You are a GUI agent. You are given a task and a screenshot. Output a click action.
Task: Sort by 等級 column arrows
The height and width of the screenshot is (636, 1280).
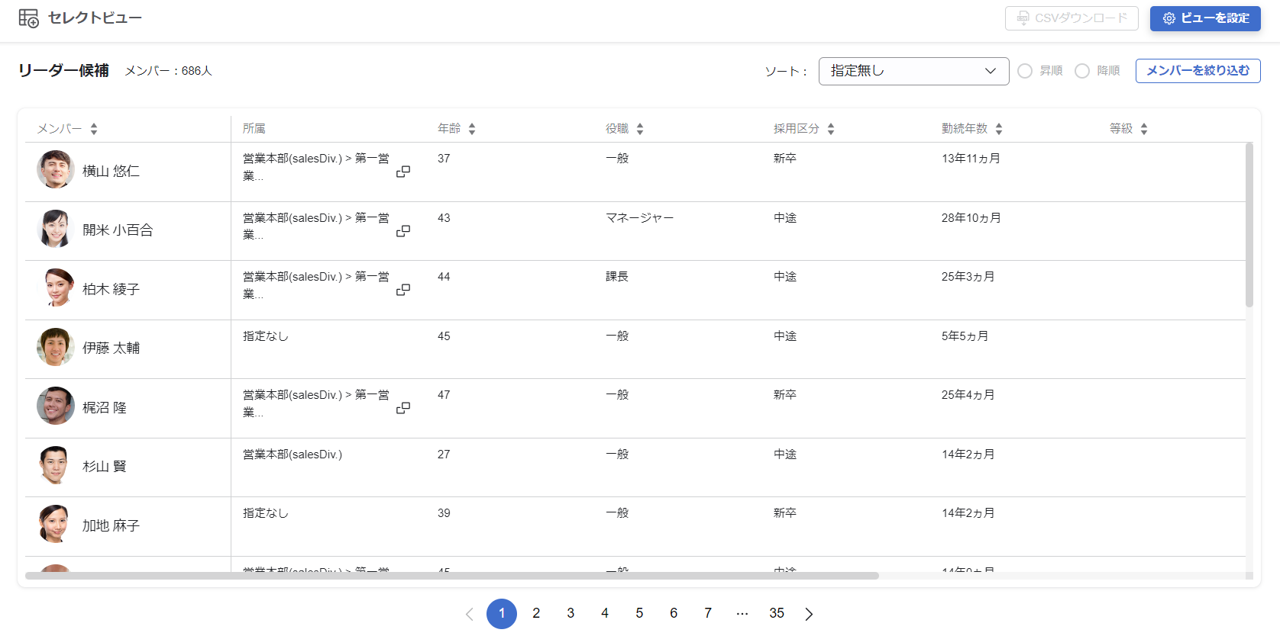tap(1144, 129)
